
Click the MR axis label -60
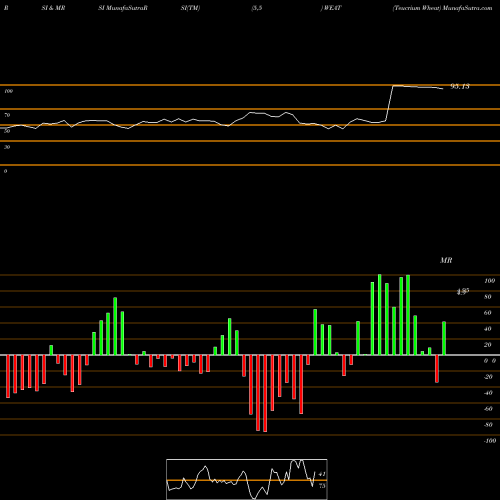(x=488, y=409)
